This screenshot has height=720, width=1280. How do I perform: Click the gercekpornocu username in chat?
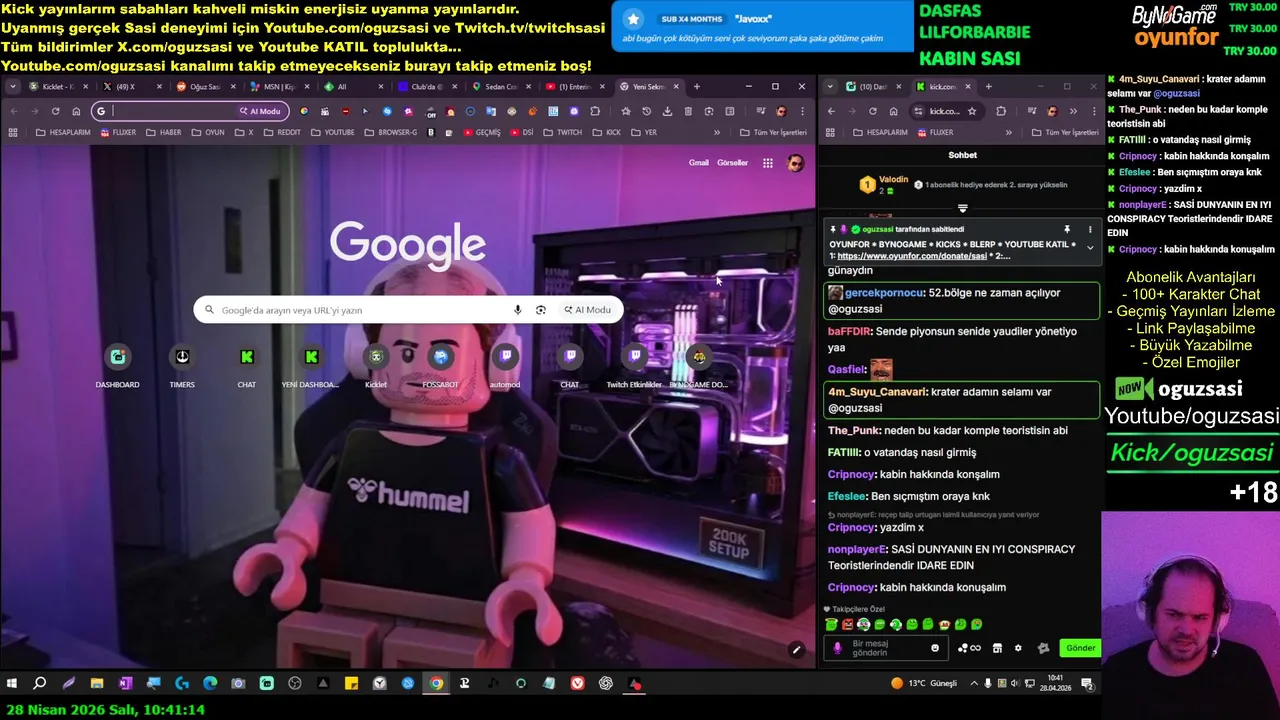pyautogui.click(x=884, y=293)
